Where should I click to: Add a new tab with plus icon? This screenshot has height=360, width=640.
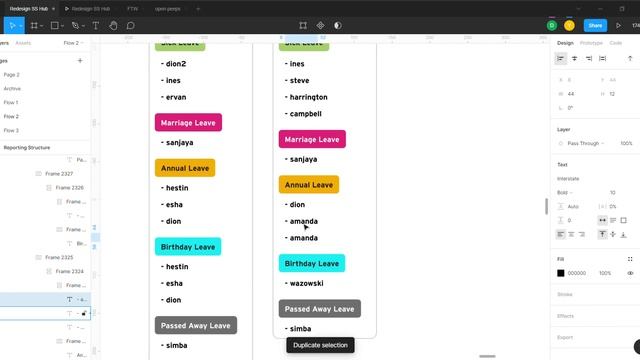click(x=198, y=9)
